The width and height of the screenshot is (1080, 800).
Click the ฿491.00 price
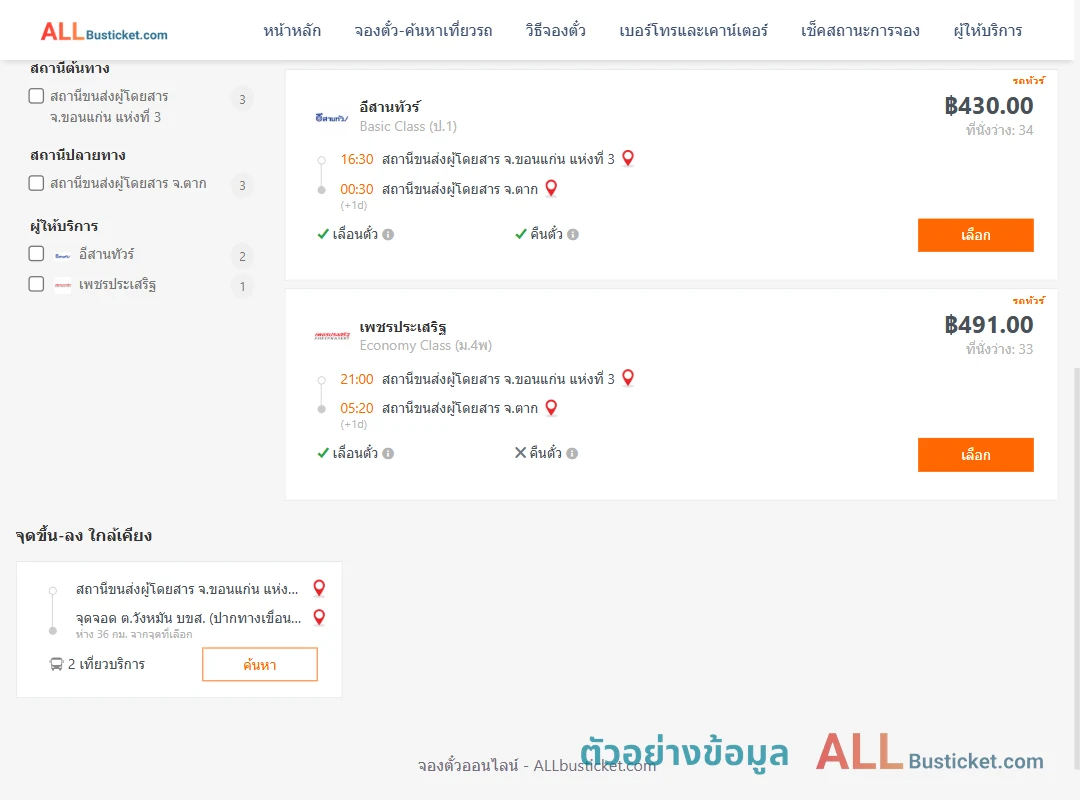coord(989,325)
